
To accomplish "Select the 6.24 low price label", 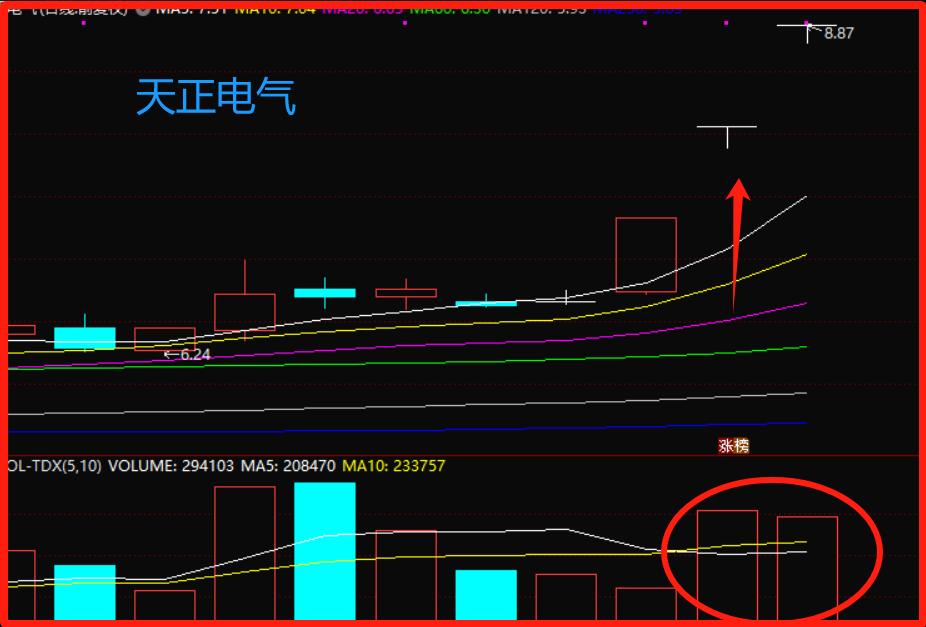I will coord(195,354).
